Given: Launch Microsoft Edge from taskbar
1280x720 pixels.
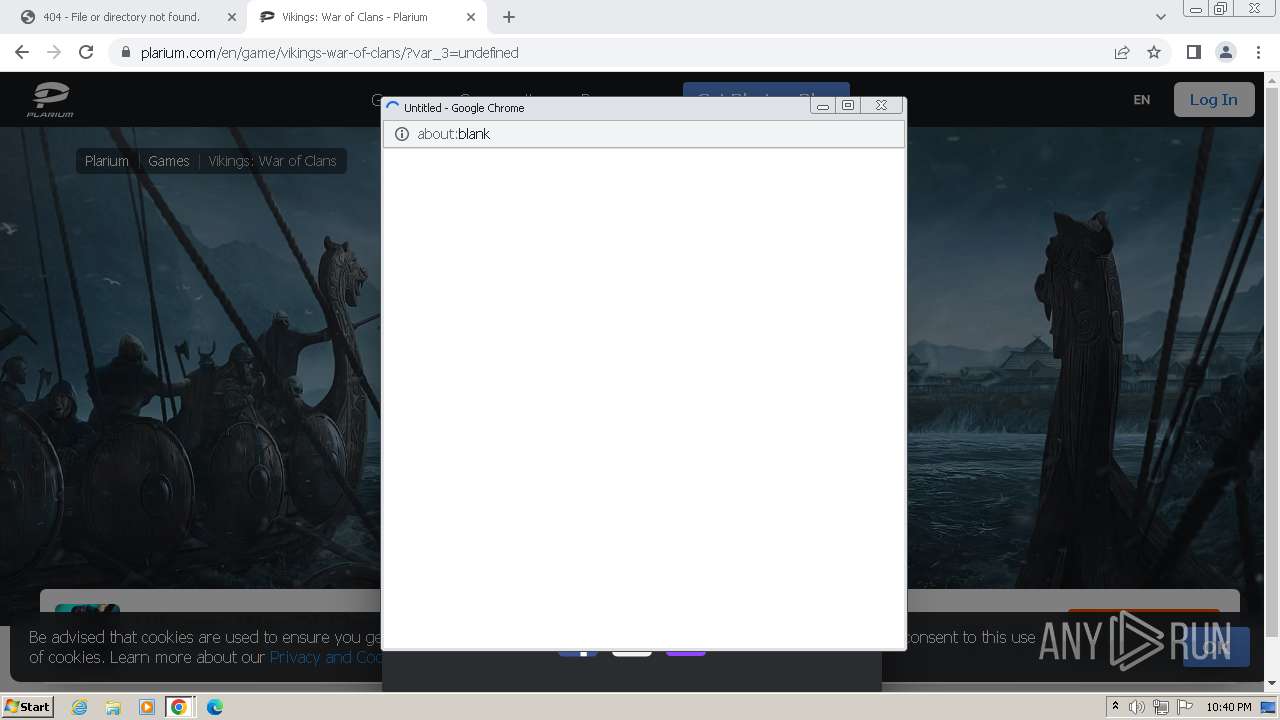Looking at the screenshot, I should pyautogui.click(x=214, y=707).
